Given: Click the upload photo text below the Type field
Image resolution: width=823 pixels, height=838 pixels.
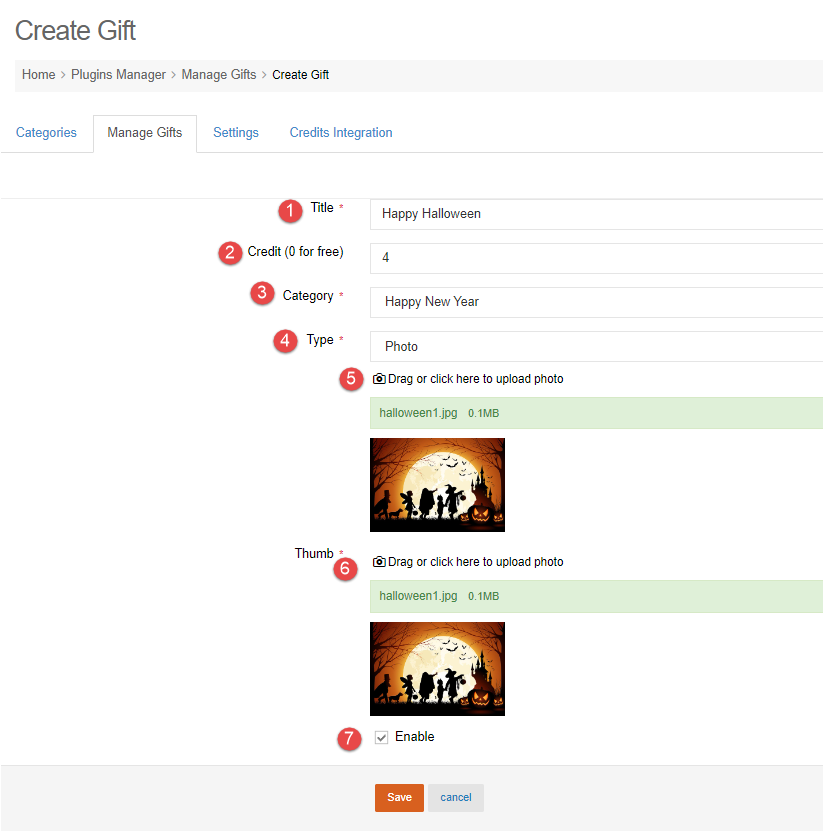Looking at the screenshot, I should (475, 379).
